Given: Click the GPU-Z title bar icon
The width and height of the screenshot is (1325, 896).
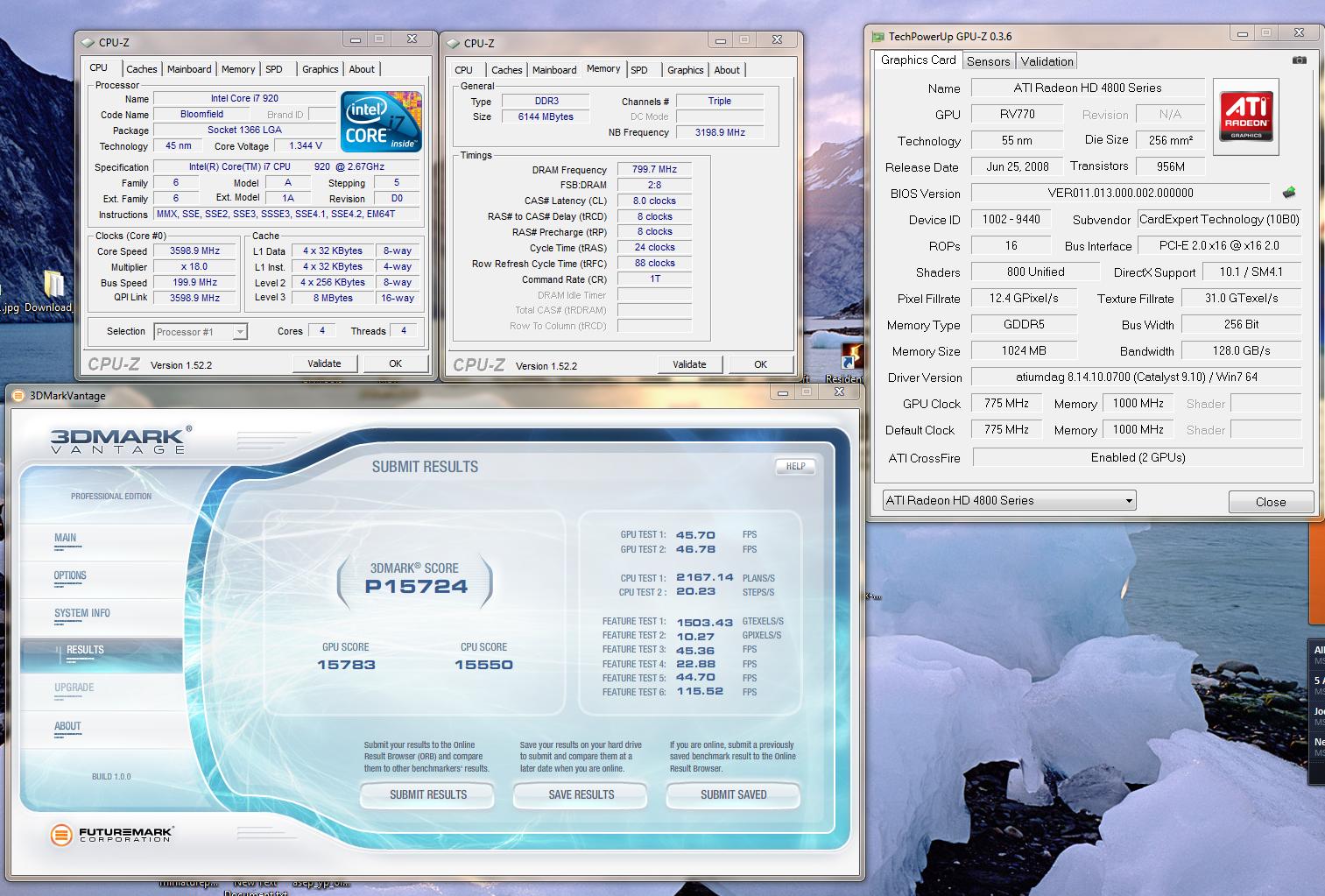Looking at the screenshot, I should point(877,36).
